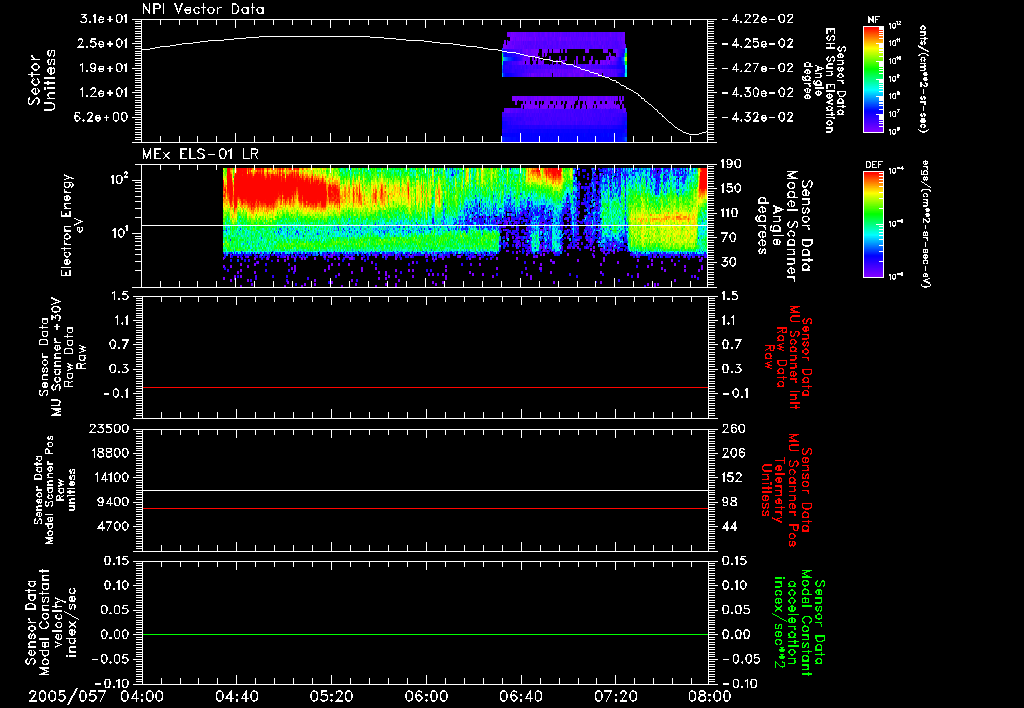Click the lower blue NPI sector data block
The image size is (1024, 708).
point(564,119)
